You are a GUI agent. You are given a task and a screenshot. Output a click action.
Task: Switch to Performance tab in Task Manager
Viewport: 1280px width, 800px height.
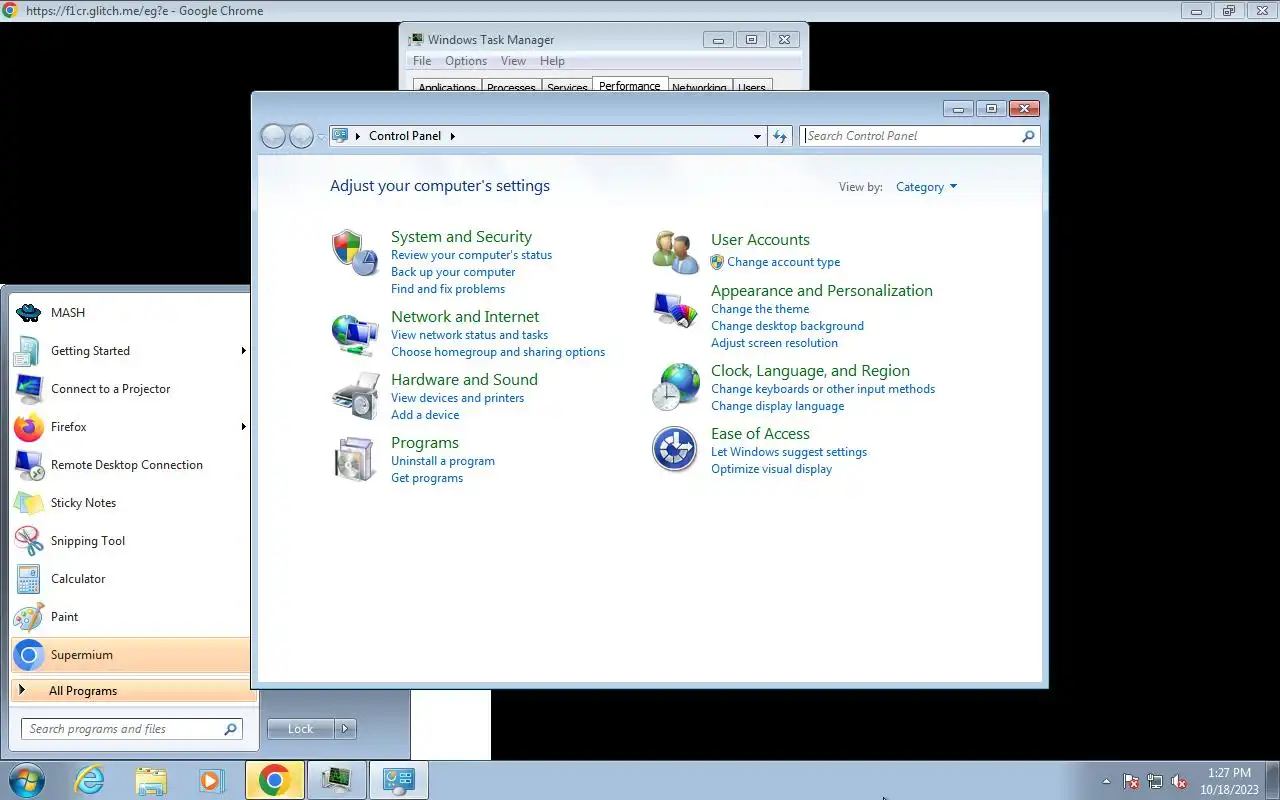pos(630,86)
